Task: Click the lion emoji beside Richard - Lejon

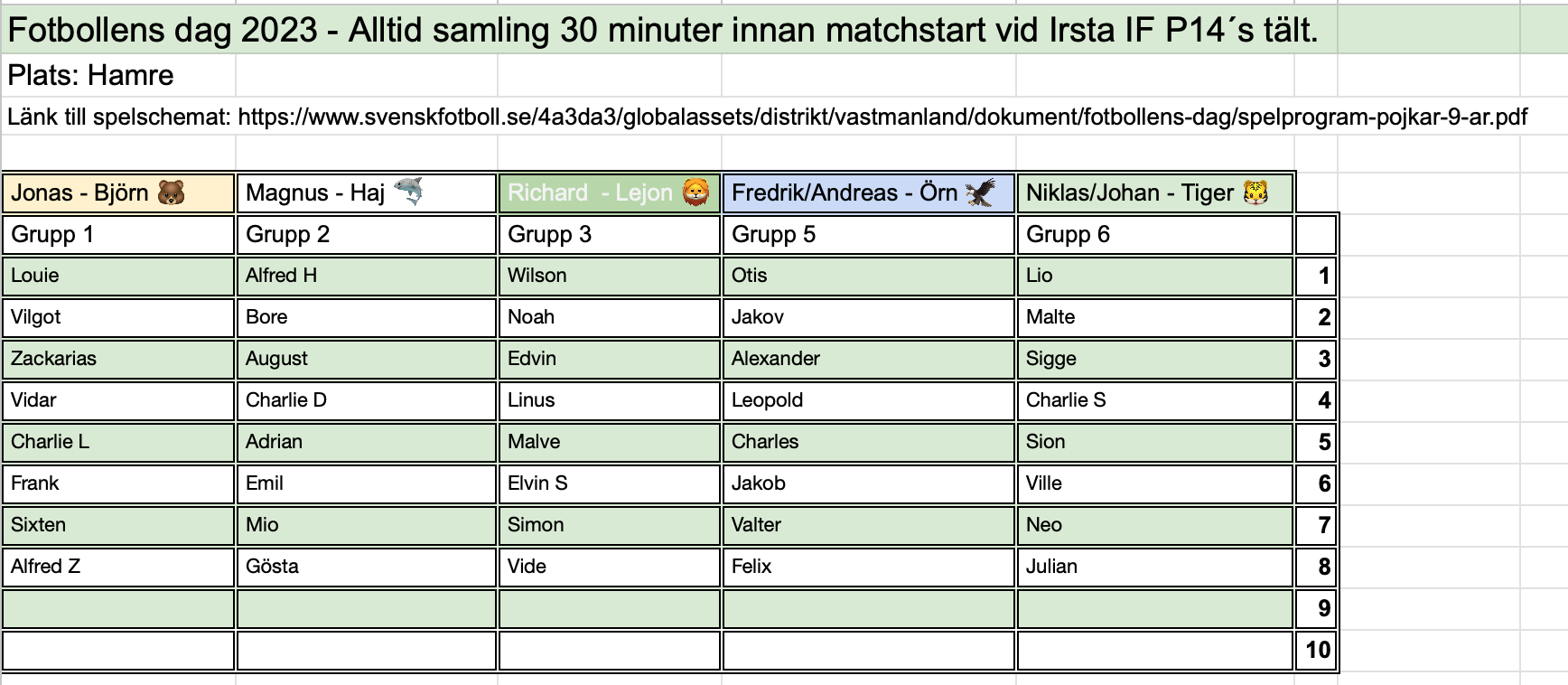Action: [x=695, y=192]
